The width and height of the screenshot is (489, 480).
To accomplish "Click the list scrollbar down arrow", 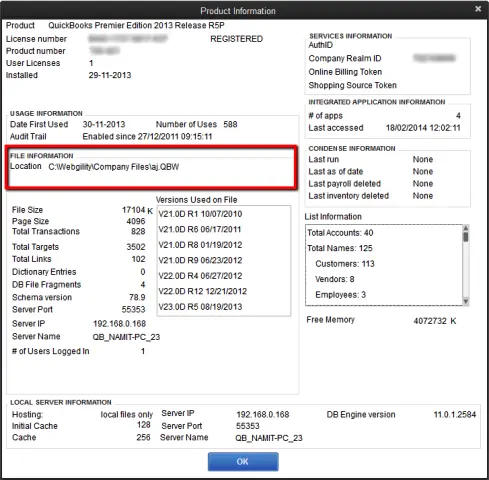I will tap(466, 302).
